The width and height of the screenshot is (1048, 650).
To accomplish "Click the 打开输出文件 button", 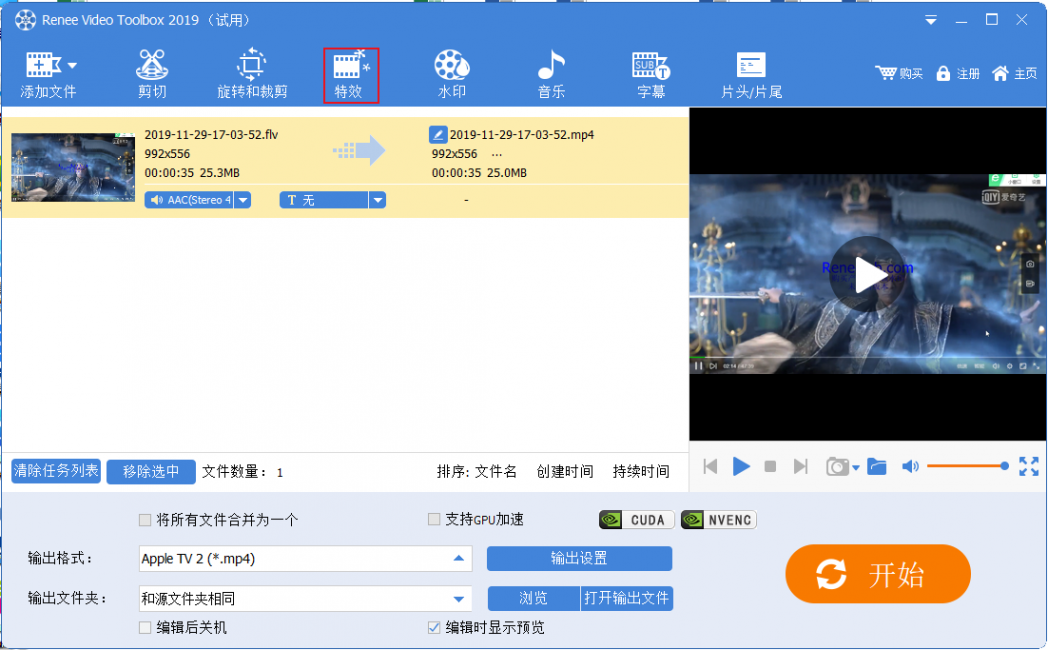I will (x=626, y=599).
